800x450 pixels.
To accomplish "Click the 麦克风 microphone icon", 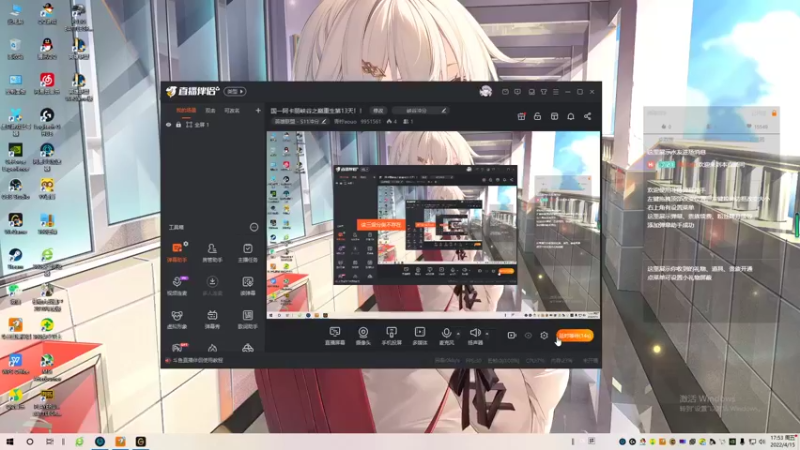I will coord(446,333).
